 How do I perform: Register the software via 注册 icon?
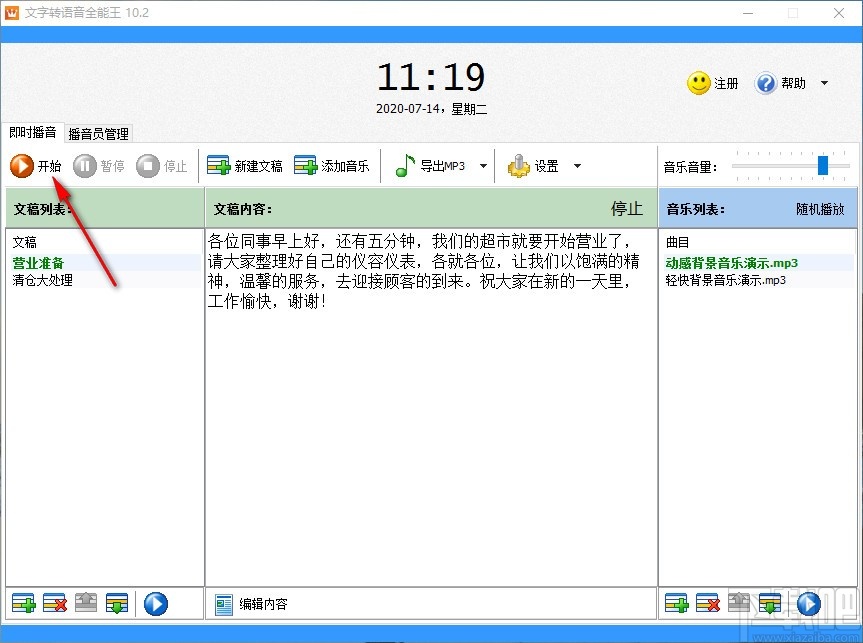[x=712, y=83]
